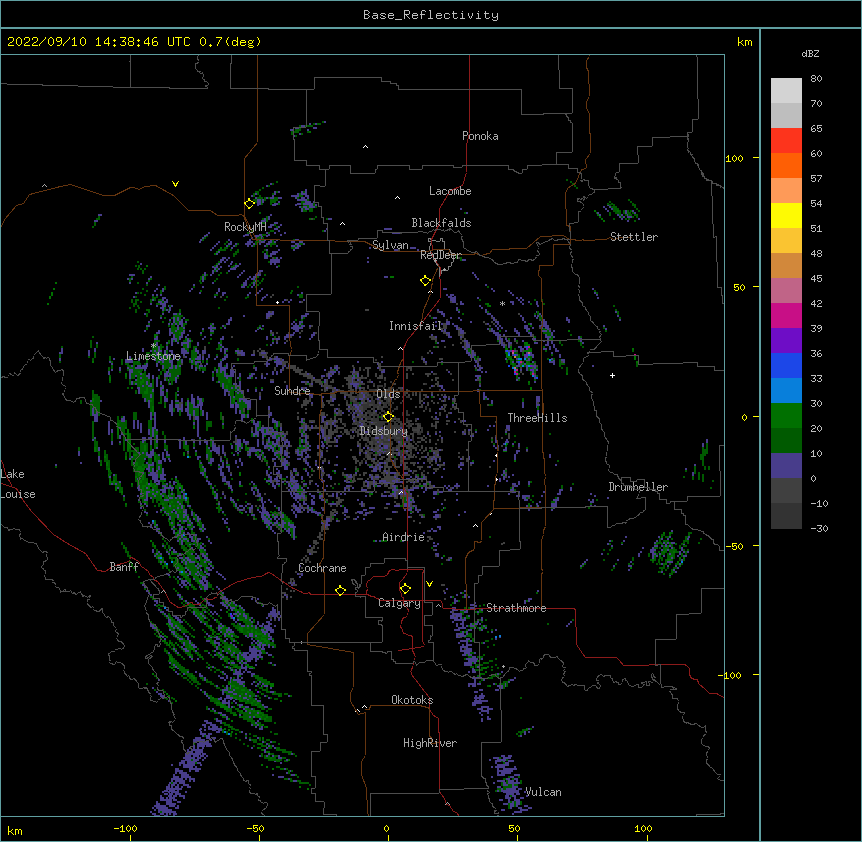
Task: Click the Stettler city label
Action: (634, 237)
